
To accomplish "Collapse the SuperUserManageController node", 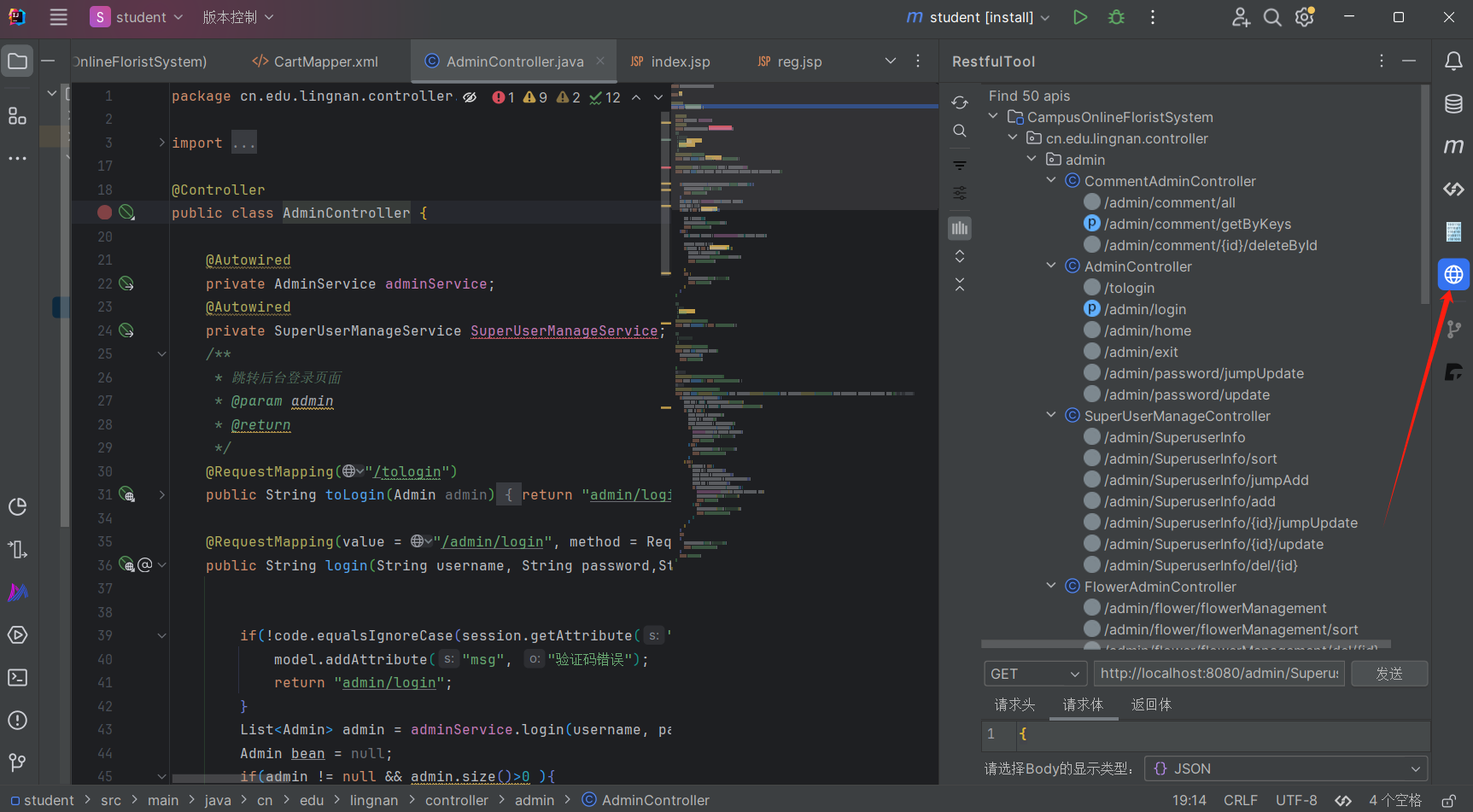I will pos(1051,415).
